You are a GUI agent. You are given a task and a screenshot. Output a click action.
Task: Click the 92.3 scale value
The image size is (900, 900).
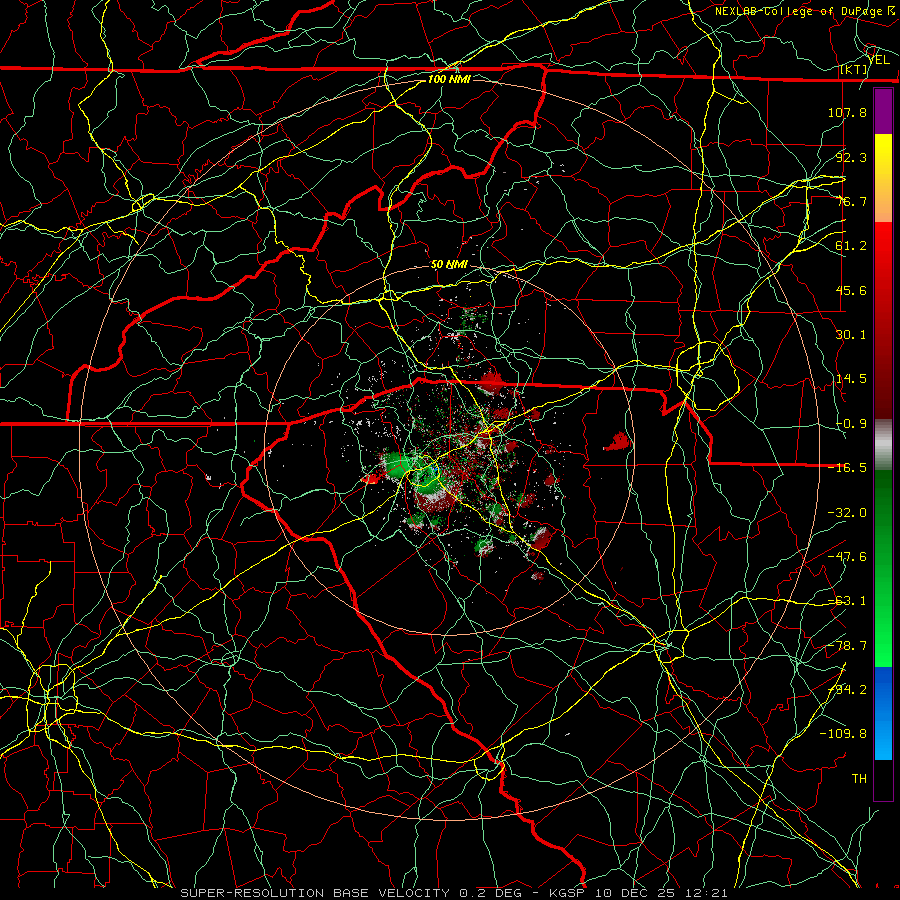(x=851, y=157)
